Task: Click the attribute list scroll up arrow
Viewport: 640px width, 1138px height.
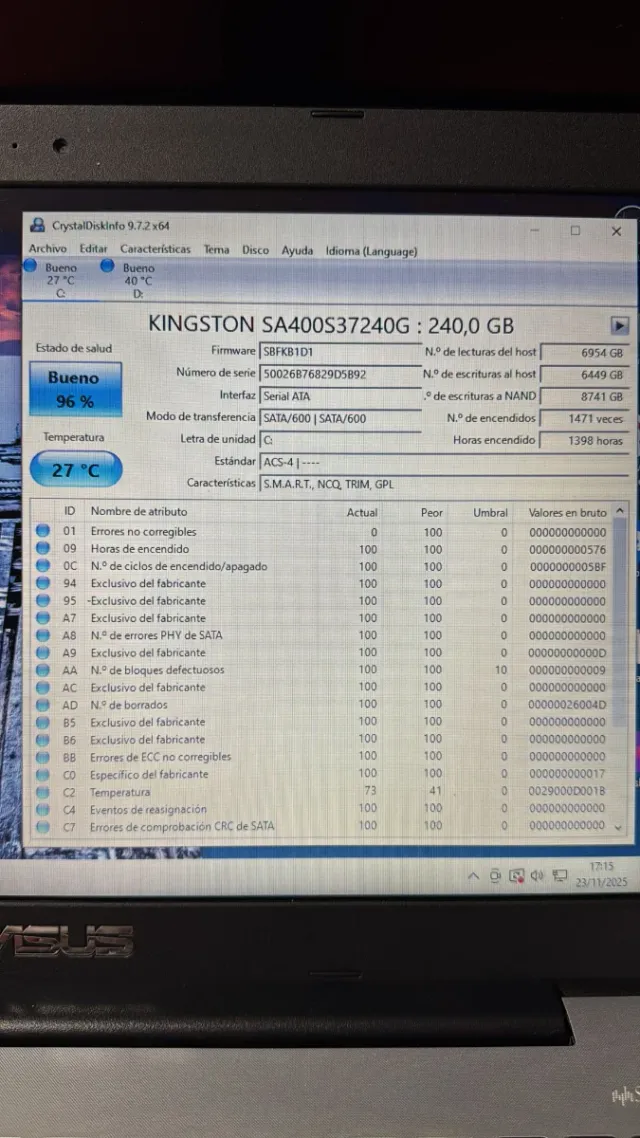Action: click(620, 512)
